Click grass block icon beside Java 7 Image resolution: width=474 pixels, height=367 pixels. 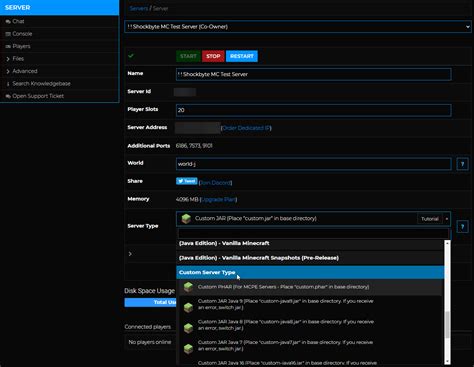coord(188,349)
